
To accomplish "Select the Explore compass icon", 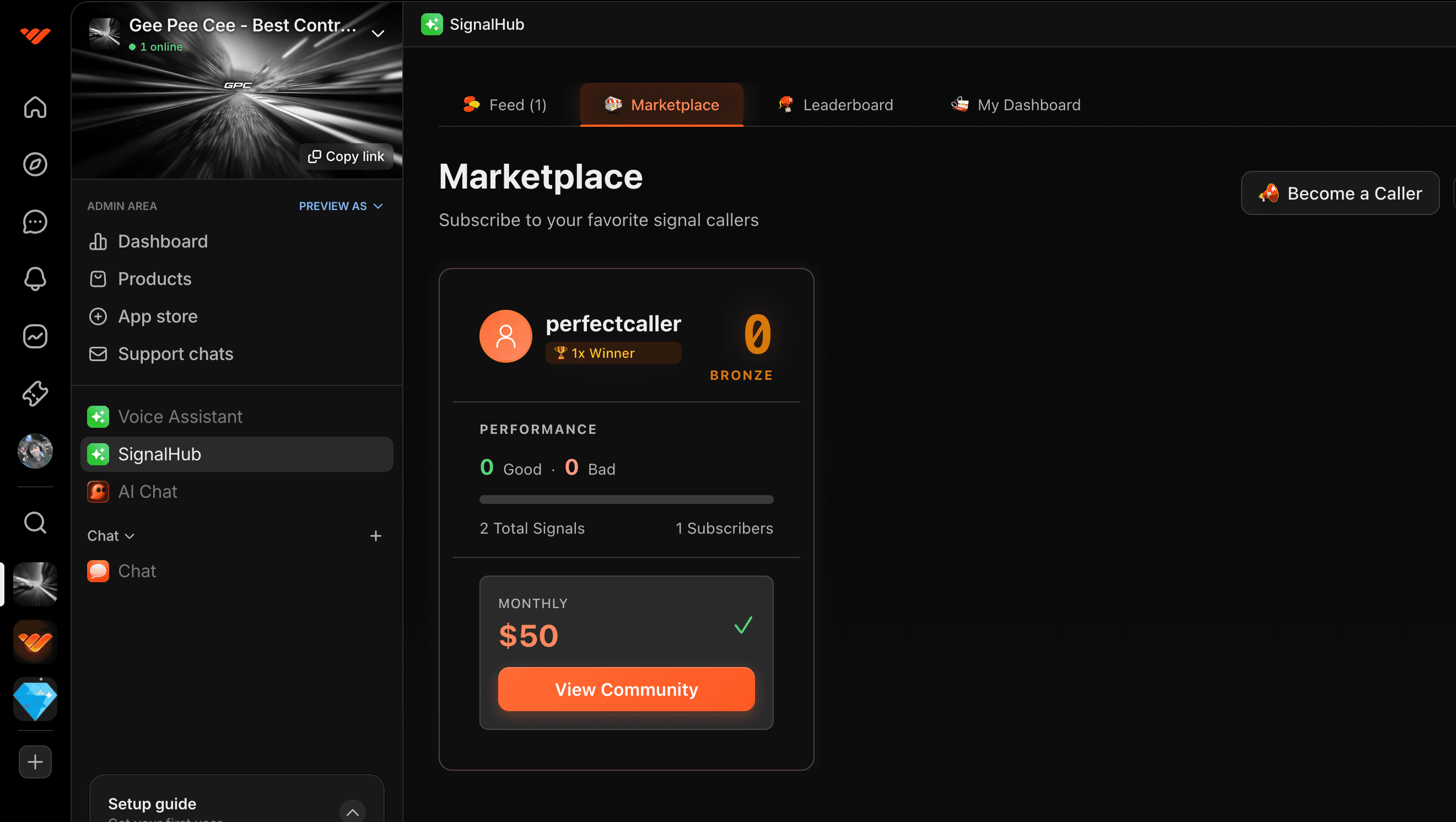I will [x=35, y=164].
